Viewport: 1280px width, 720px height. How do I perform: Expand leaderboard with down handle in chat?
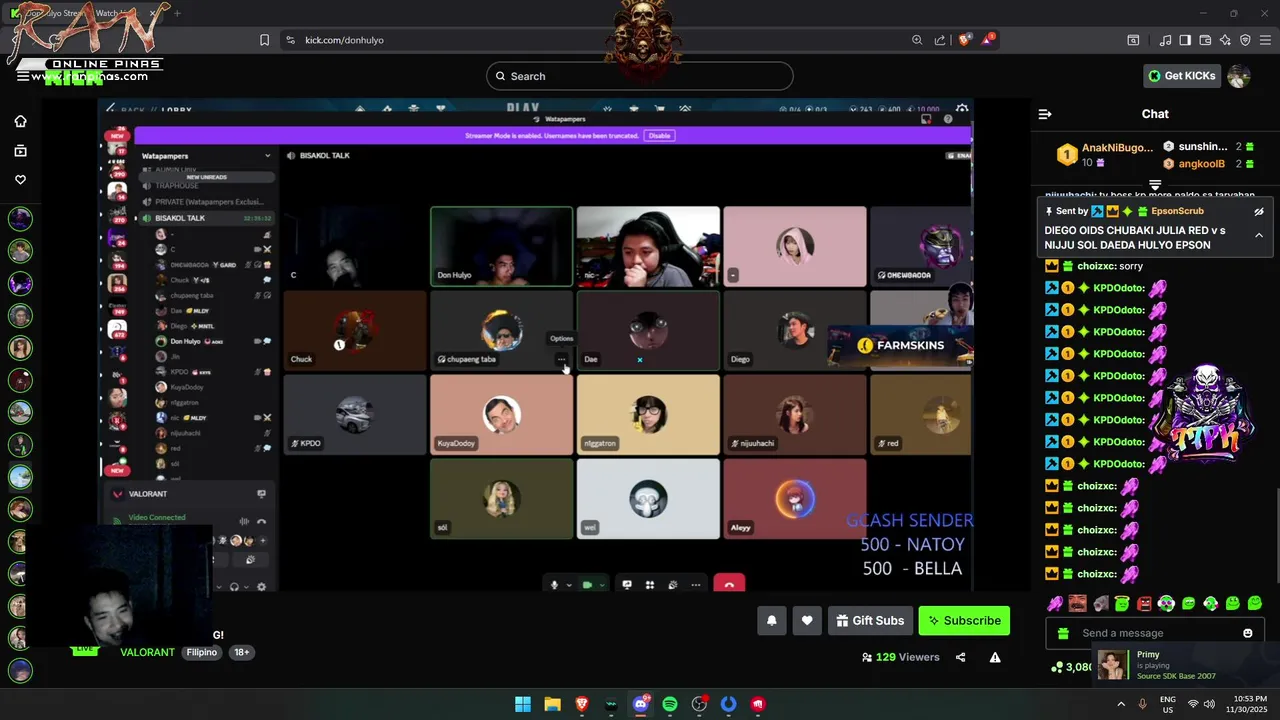click(1155, 185)
